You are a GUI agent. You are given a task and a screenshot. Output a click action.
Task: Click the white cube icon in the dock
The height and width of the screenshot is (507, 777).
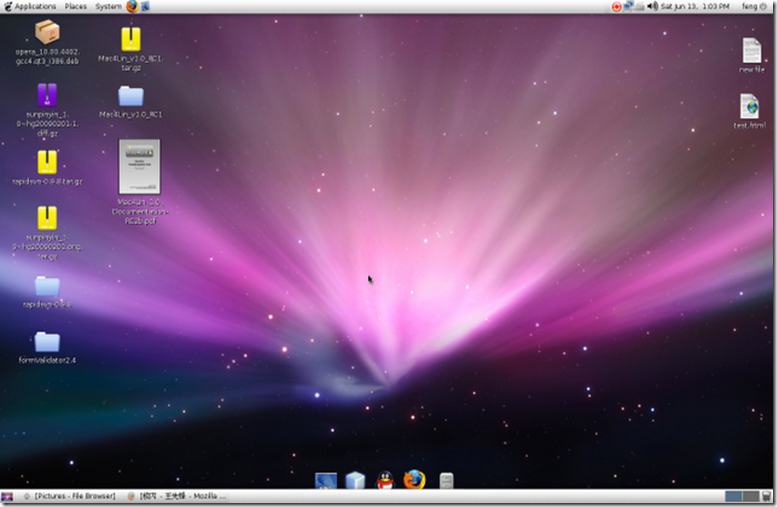click(x=355, y=480)
